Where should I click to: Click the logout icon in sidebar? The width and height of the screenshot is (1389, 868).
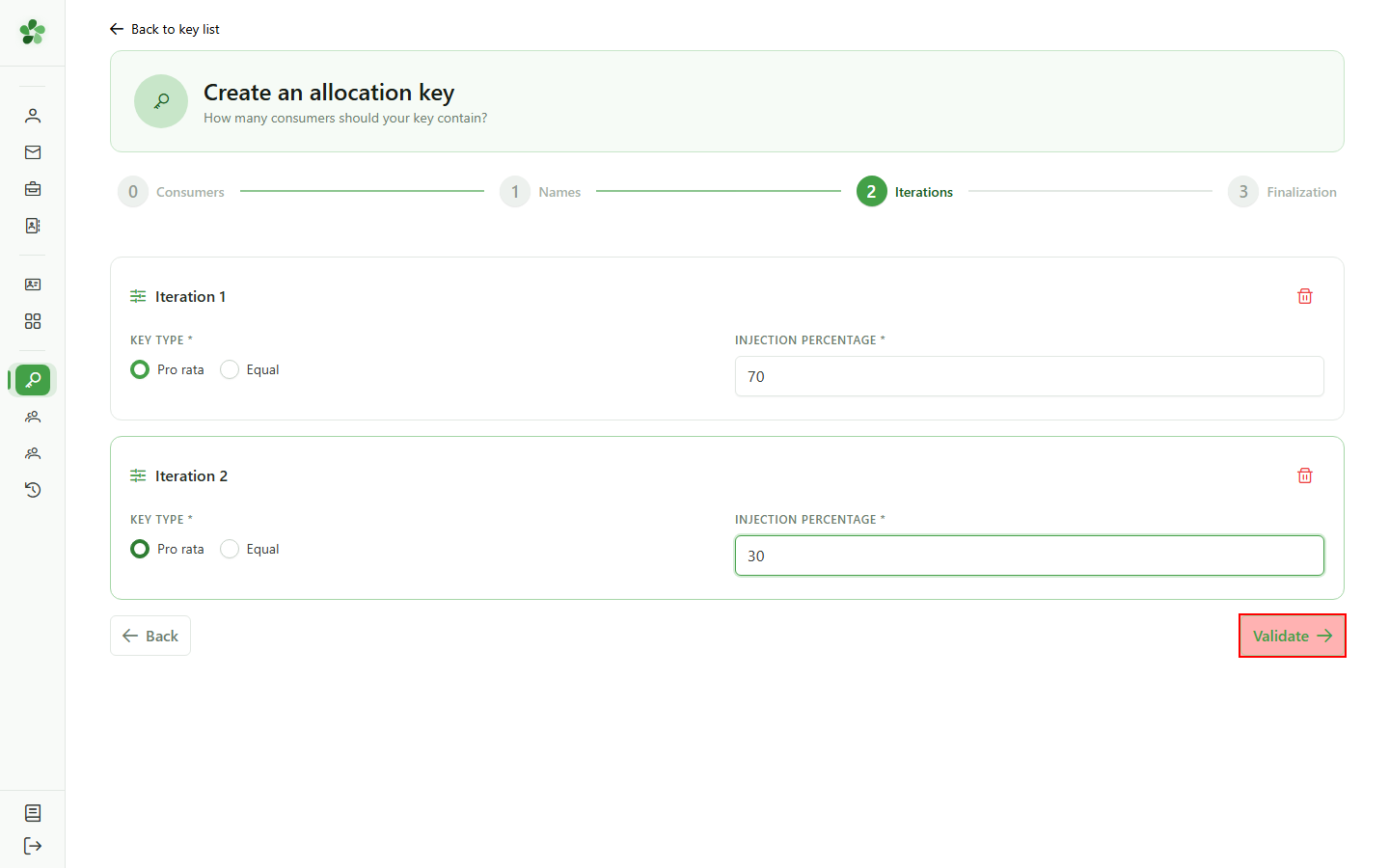(x=33, y=846)
